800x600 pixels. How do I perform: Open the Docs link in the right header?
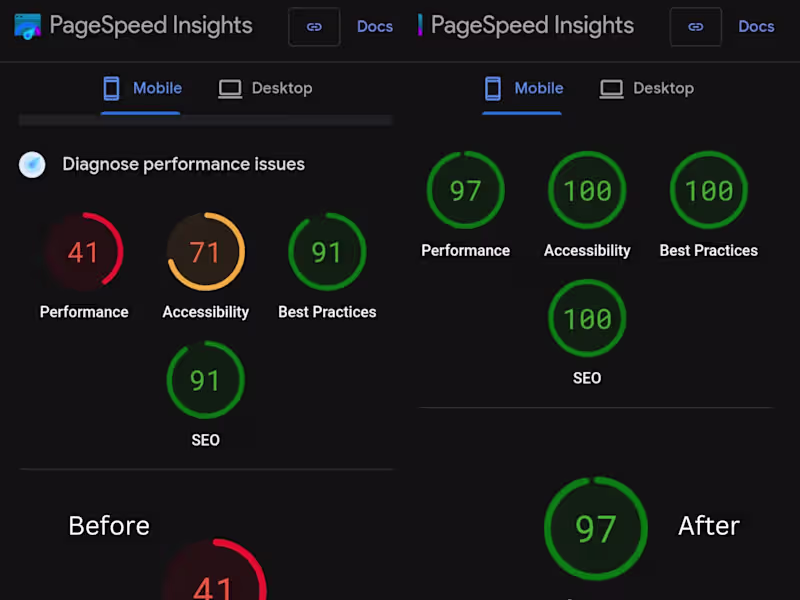pyautogui.click(x=756, y=27)
